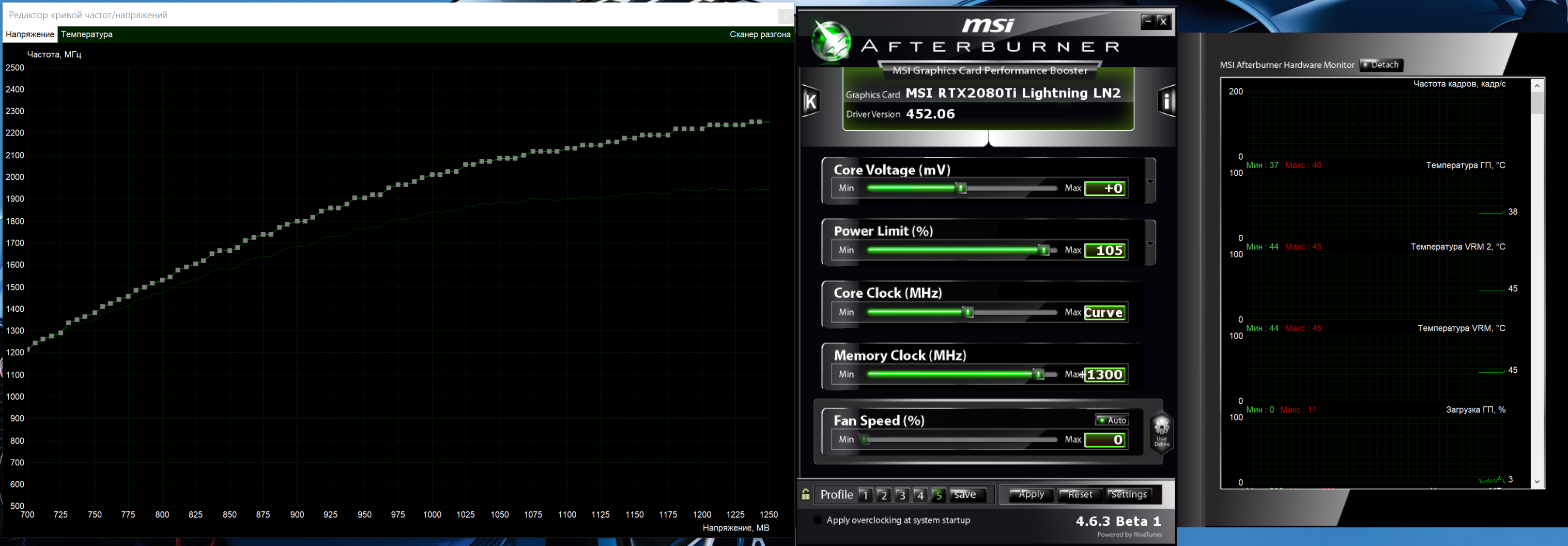
Task: Click the Memory Clock slider handle
Action: [x=1038, y=374]
